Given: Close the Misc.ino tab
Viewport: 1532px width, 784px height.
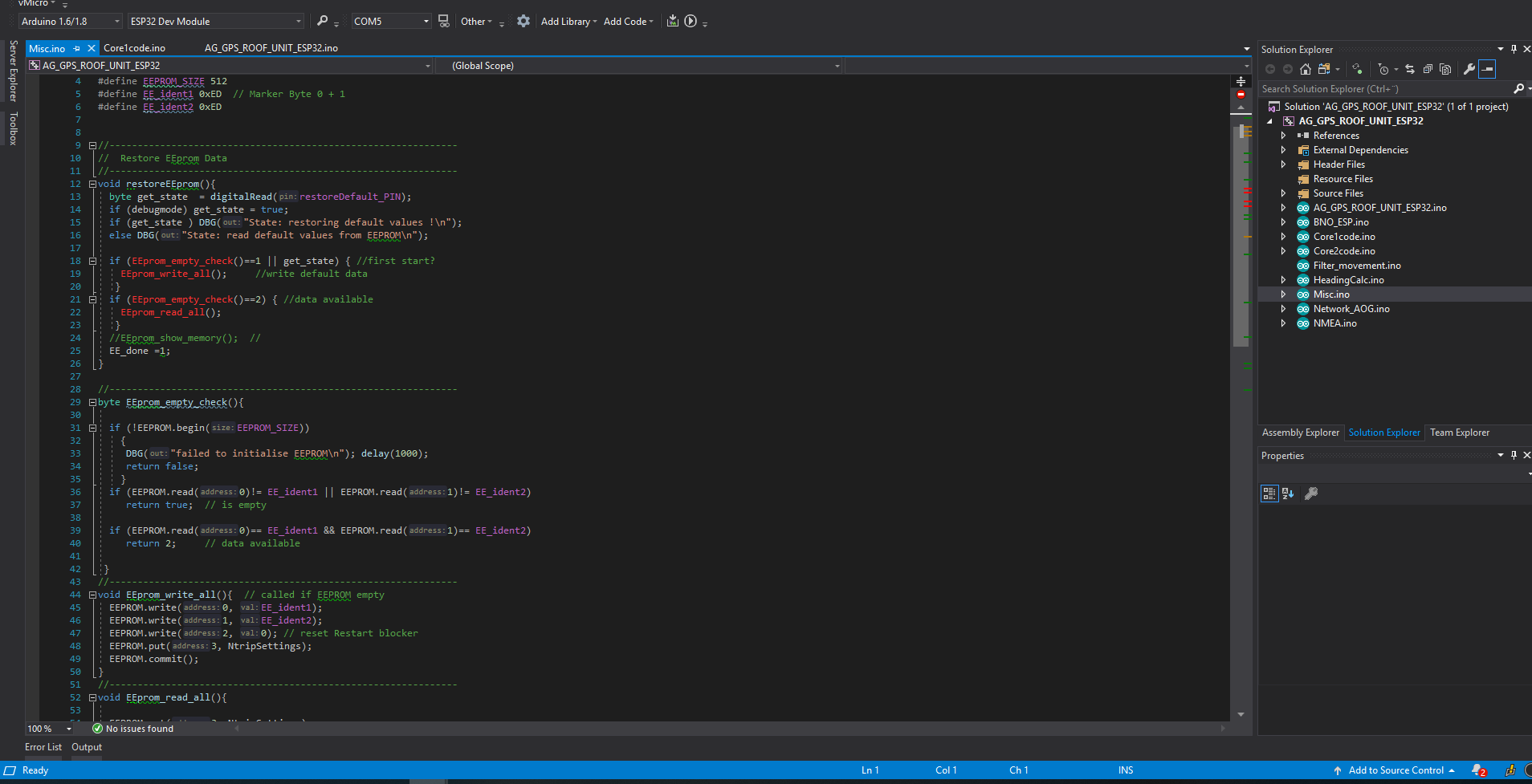Looking at the screenshot, I should click(x=91, y=48).
